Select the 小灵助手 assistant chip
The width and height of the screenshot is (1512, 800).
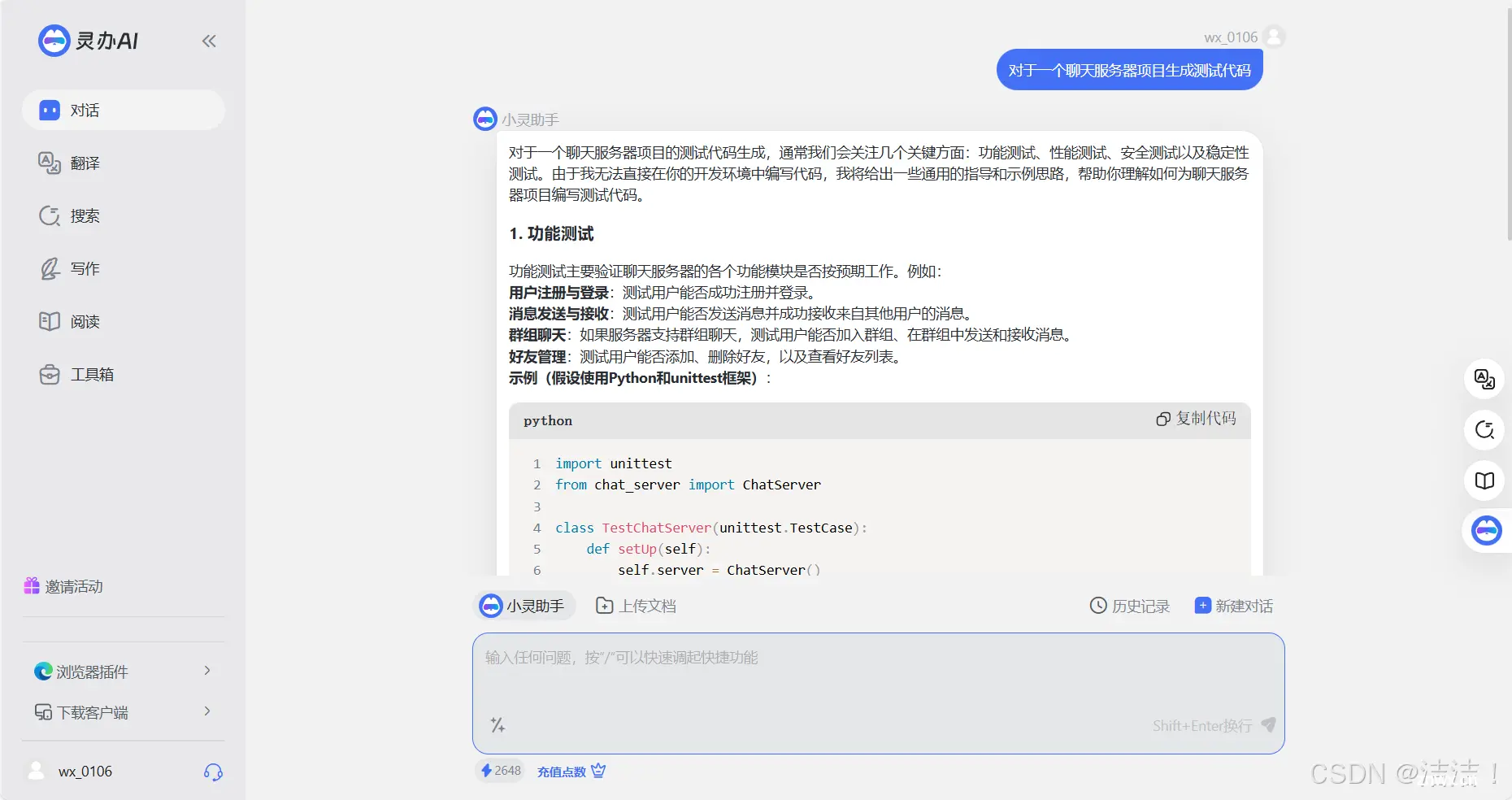point(524,606)
